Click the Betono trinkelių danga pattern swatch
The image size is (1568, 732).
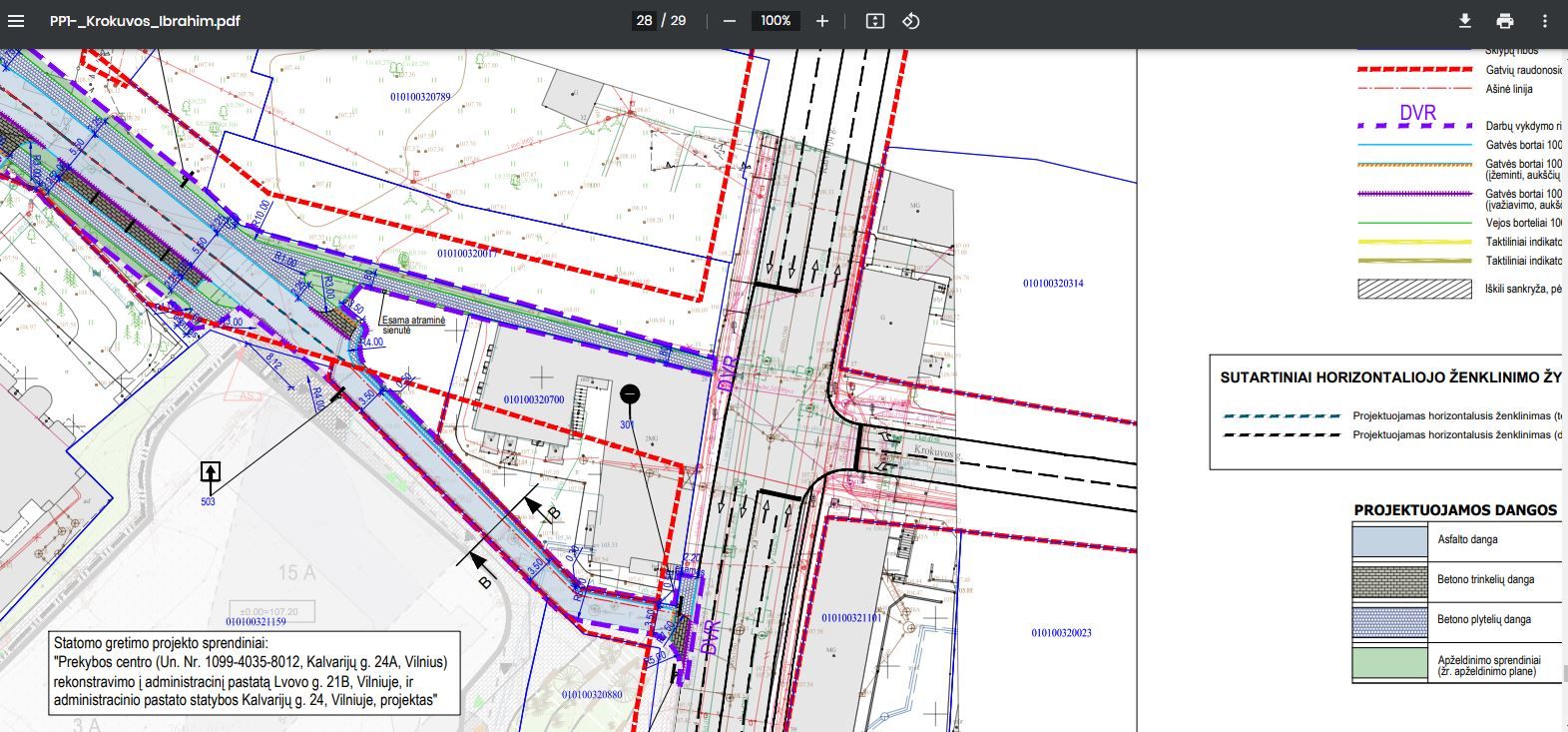point(1389,580)
